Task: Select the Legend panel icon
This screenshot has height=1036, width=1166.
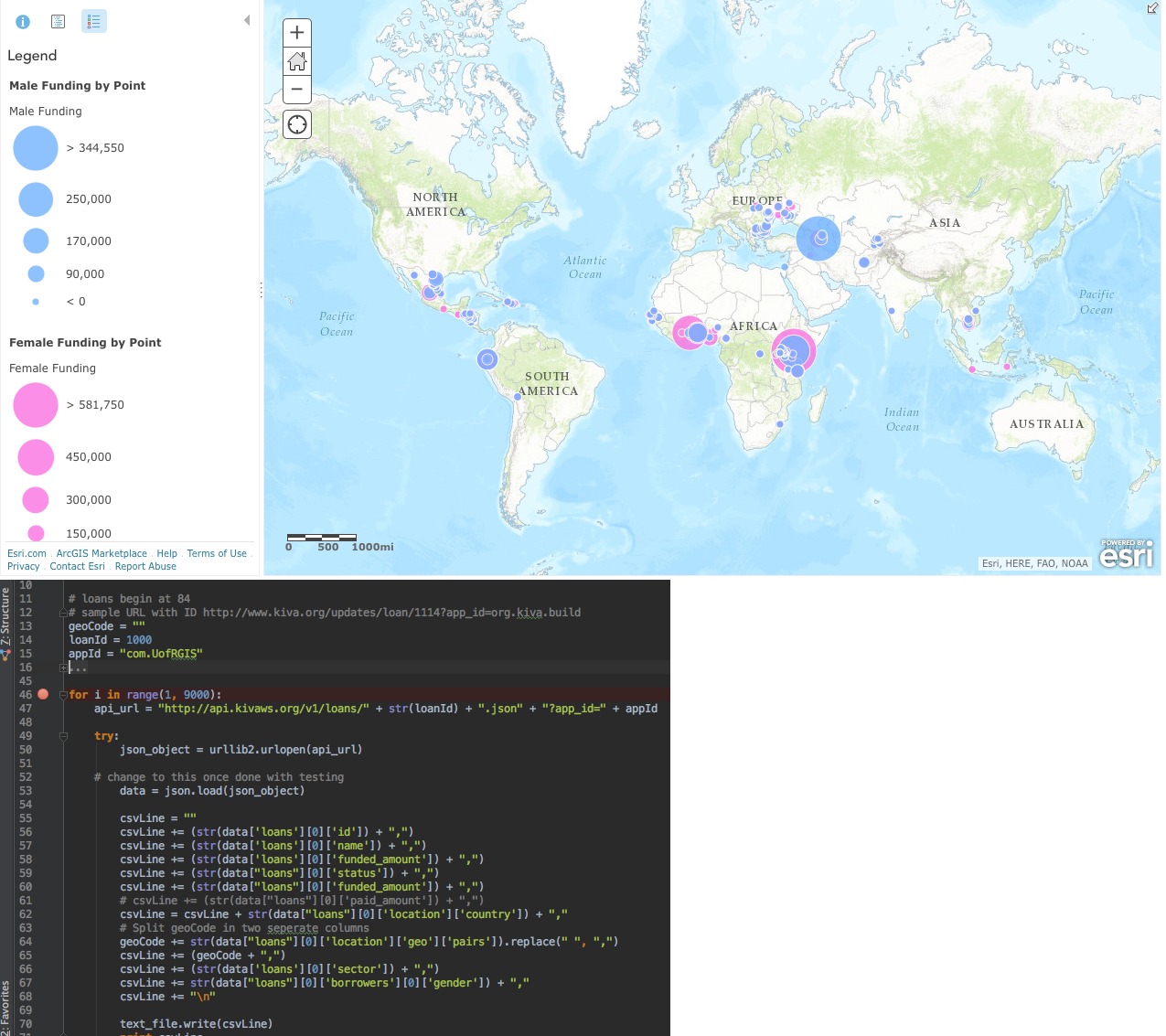Action: (94, 21)
